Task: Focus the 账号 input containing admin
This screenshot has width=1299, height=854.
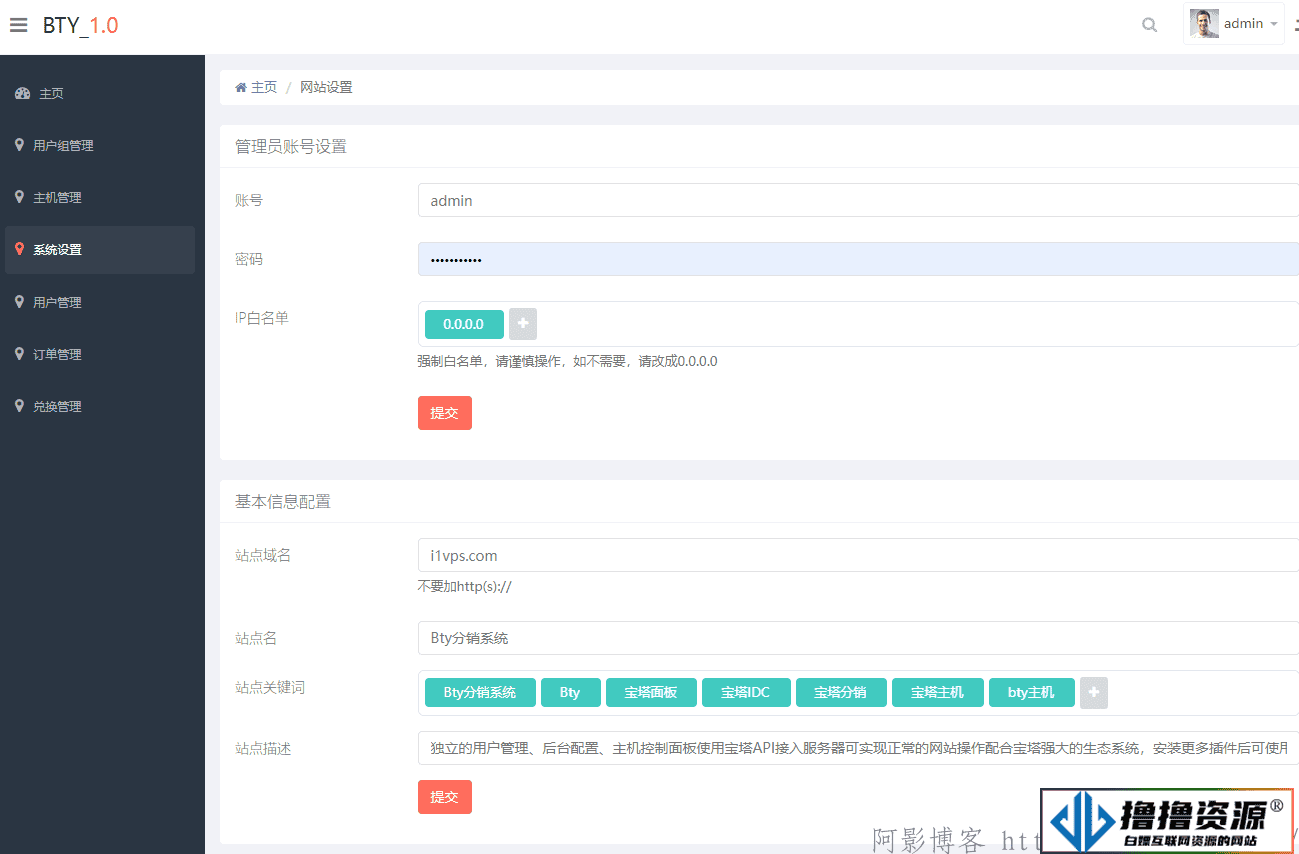Action: [x=858, y=200]
